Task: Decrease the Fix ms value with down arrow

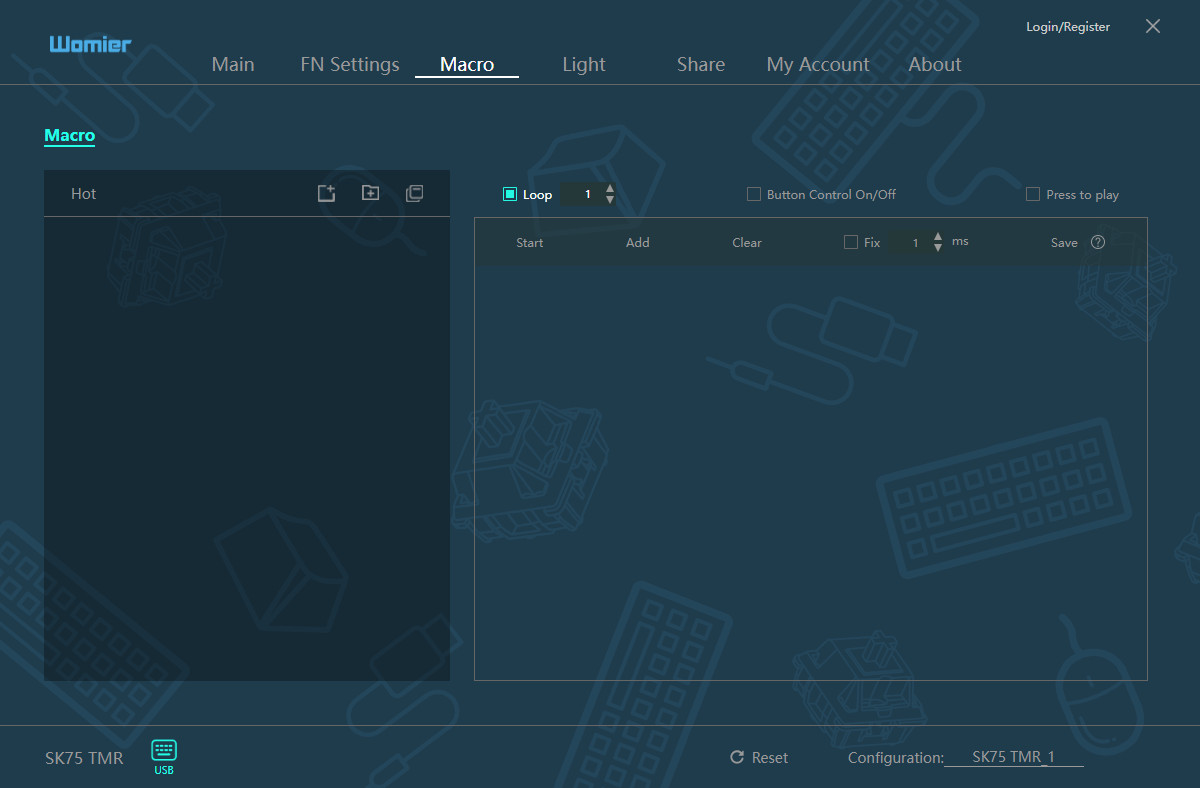Action: pyautogui.click(x=938, y=248)
